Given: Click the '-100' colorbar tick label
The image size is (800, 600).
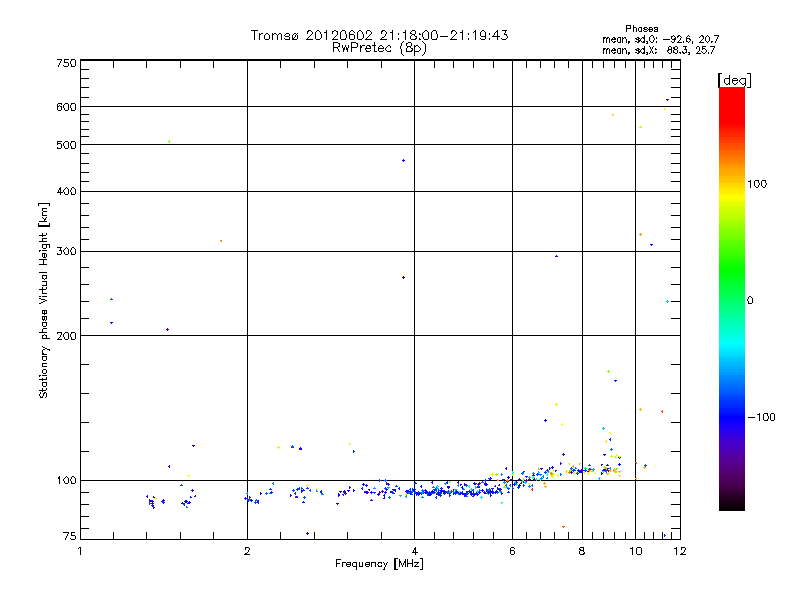Looking at the screenshot, I should 762,417.
